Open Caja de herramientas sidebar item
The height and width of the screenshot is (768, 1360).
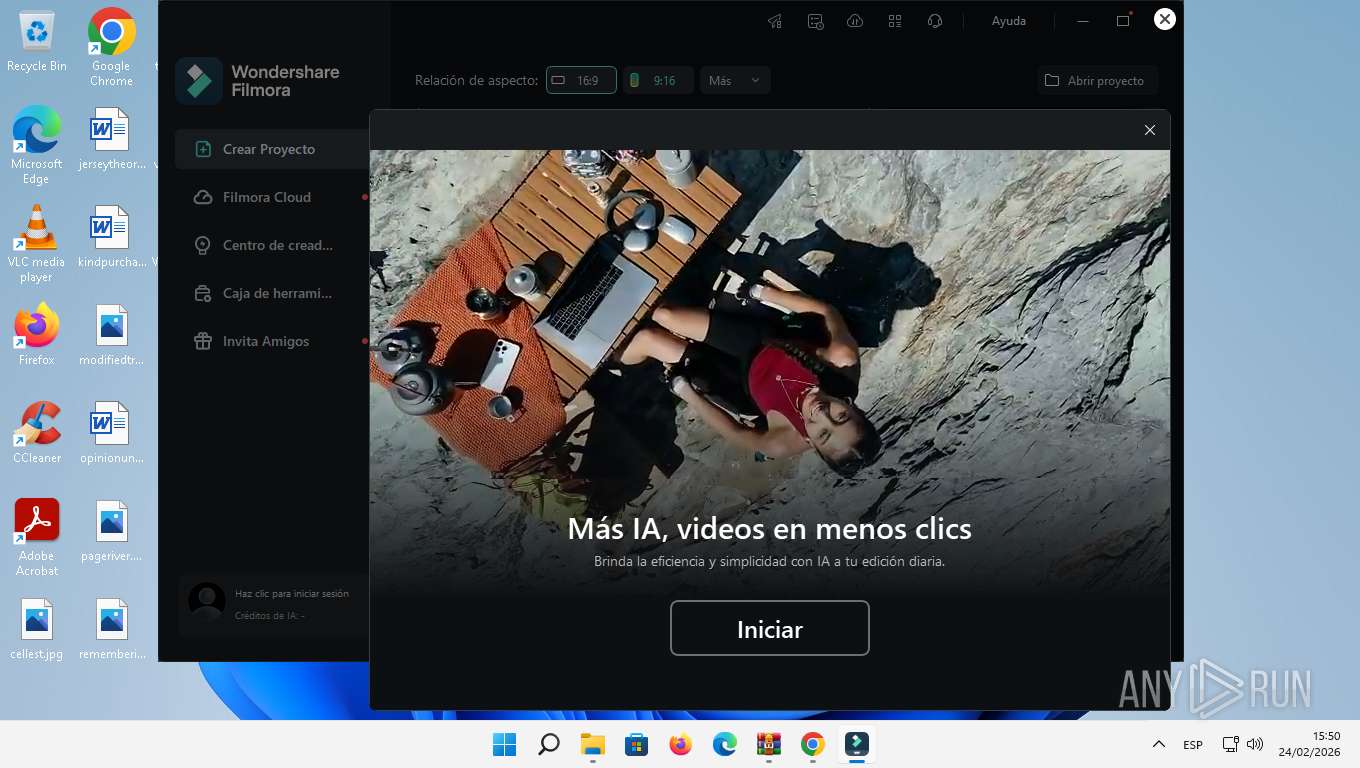[272, 293]
